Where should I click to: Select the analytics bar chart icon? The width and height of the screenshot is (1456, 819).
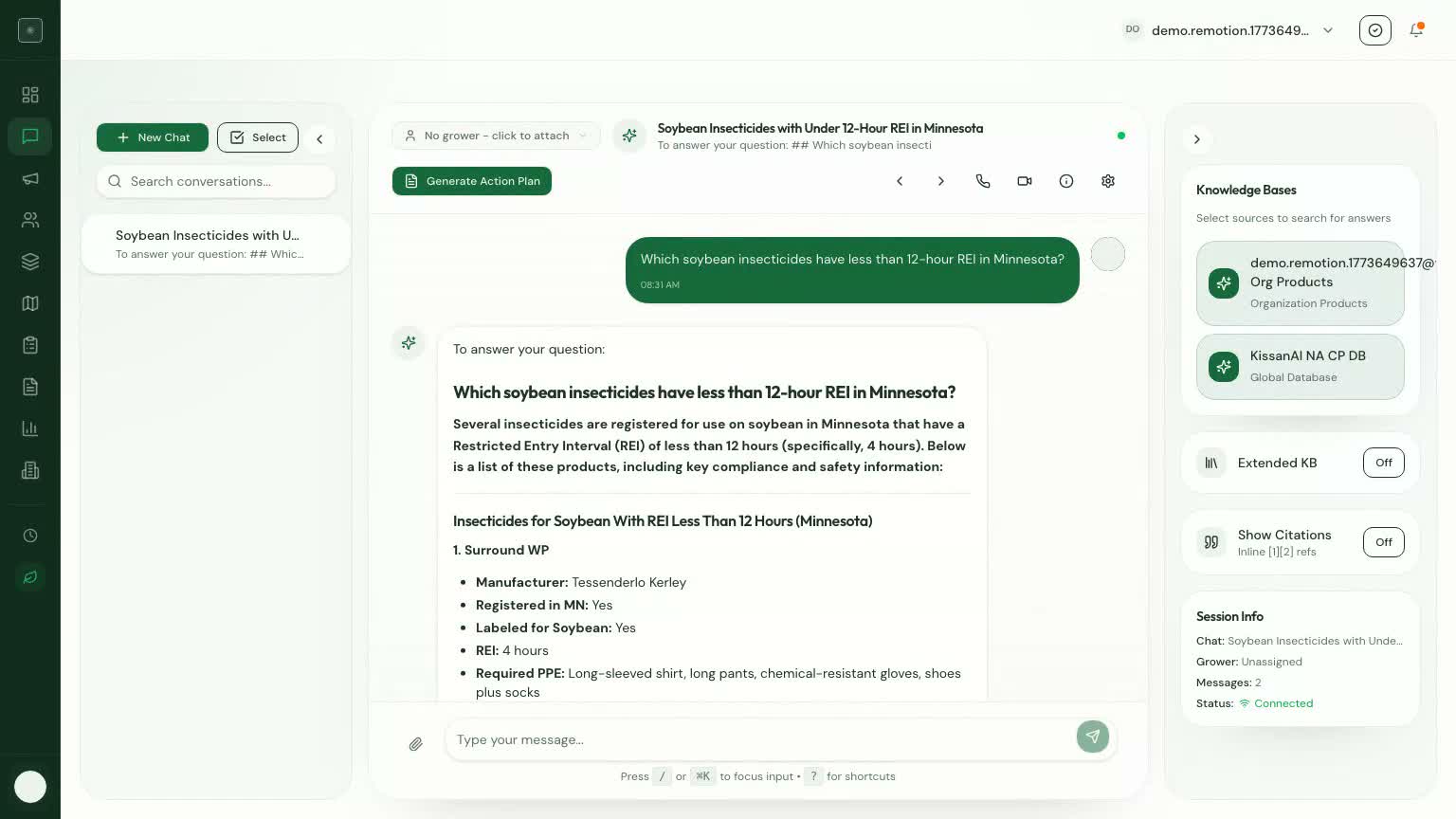[x=30, y=428]
